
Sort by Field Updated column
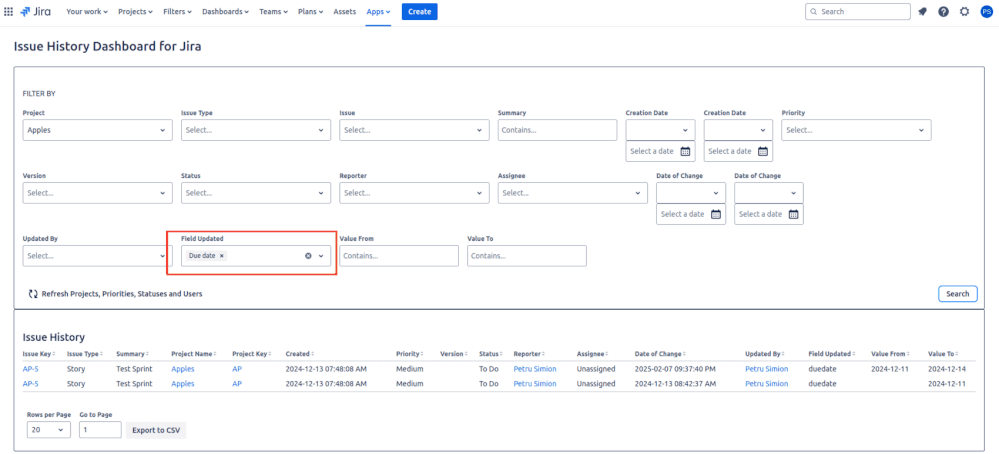(832, 354)
